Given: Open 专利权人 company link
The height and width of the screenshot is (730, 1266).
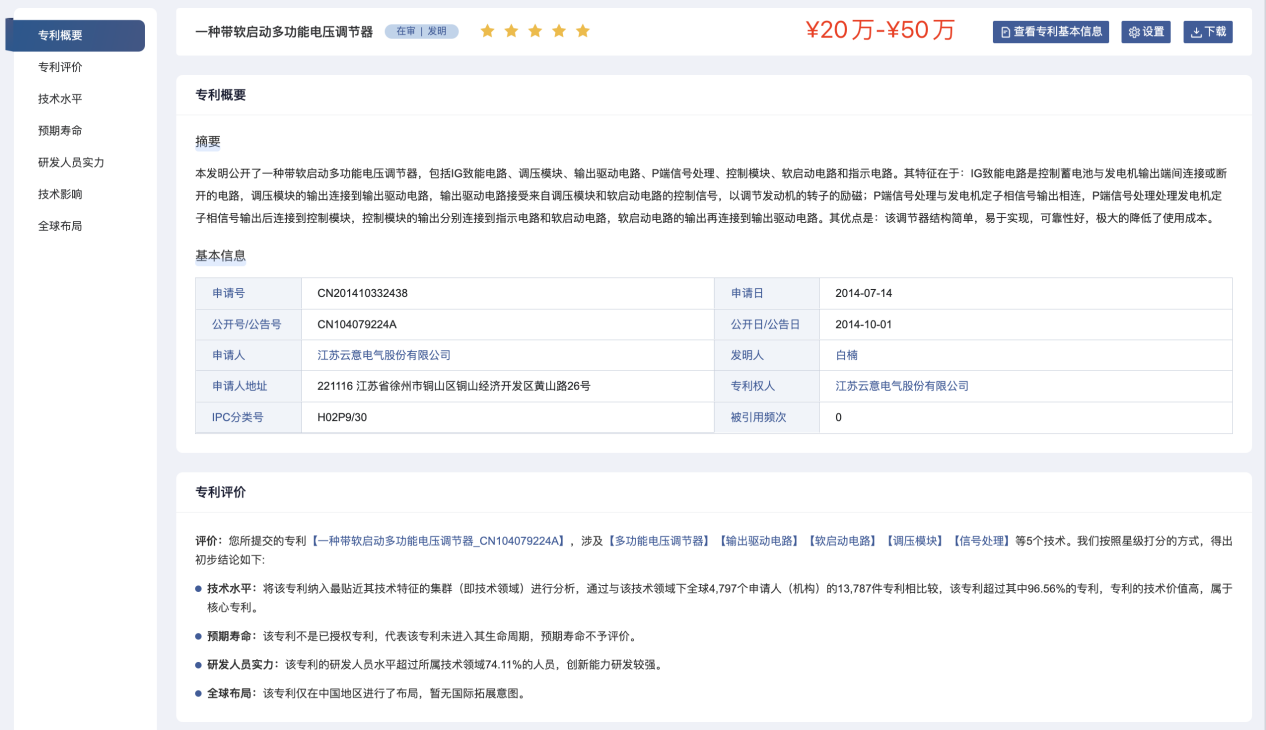Looking at the screenshot, I should (902, 386).
